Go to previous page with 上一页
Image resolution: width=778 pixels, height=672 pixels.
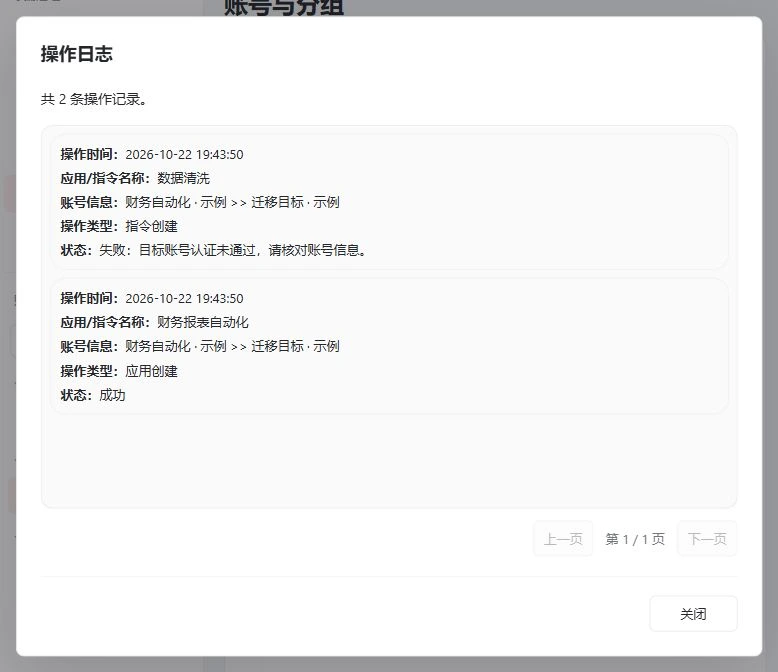pos(563,539)
